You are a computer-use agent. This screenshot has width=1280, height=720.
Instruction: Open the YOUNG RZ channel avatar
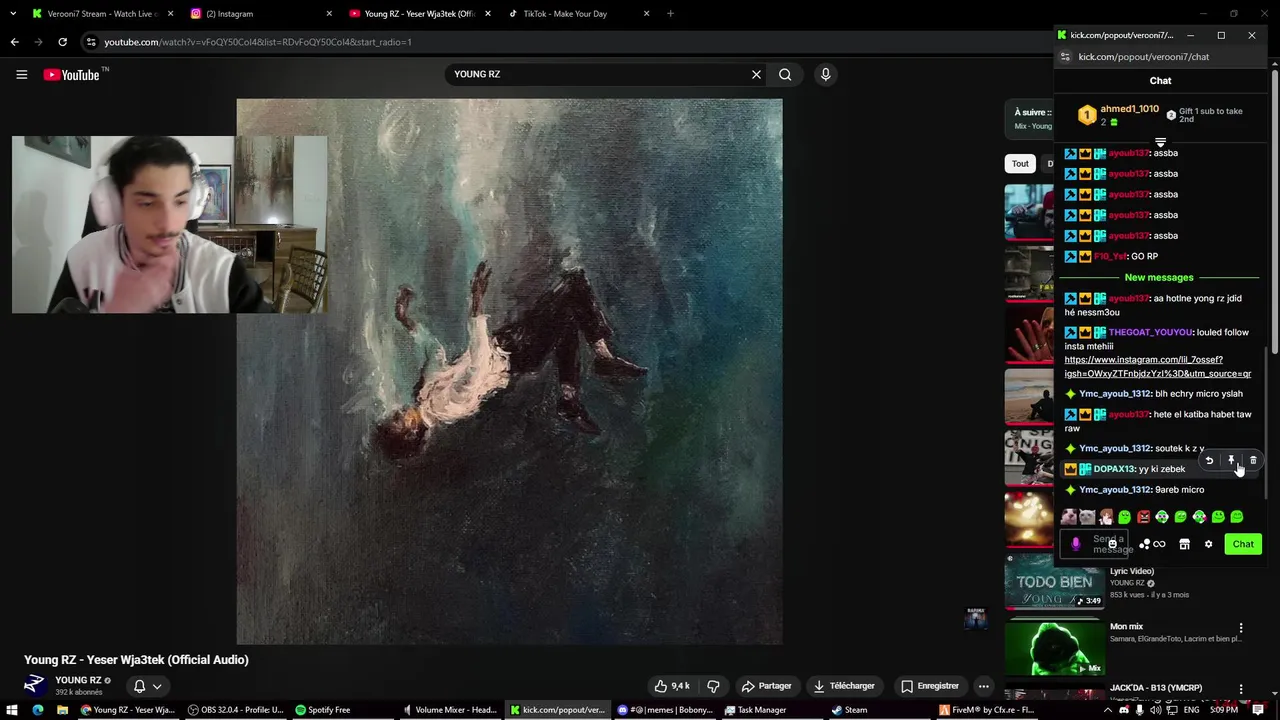point(35,685)
